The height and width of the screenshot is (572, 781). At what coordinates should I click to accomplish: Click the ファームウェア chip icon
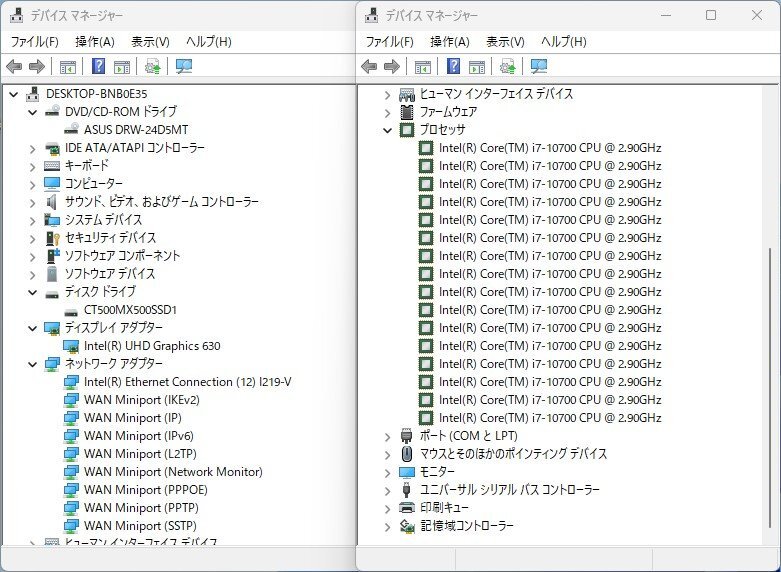[407, 112]
